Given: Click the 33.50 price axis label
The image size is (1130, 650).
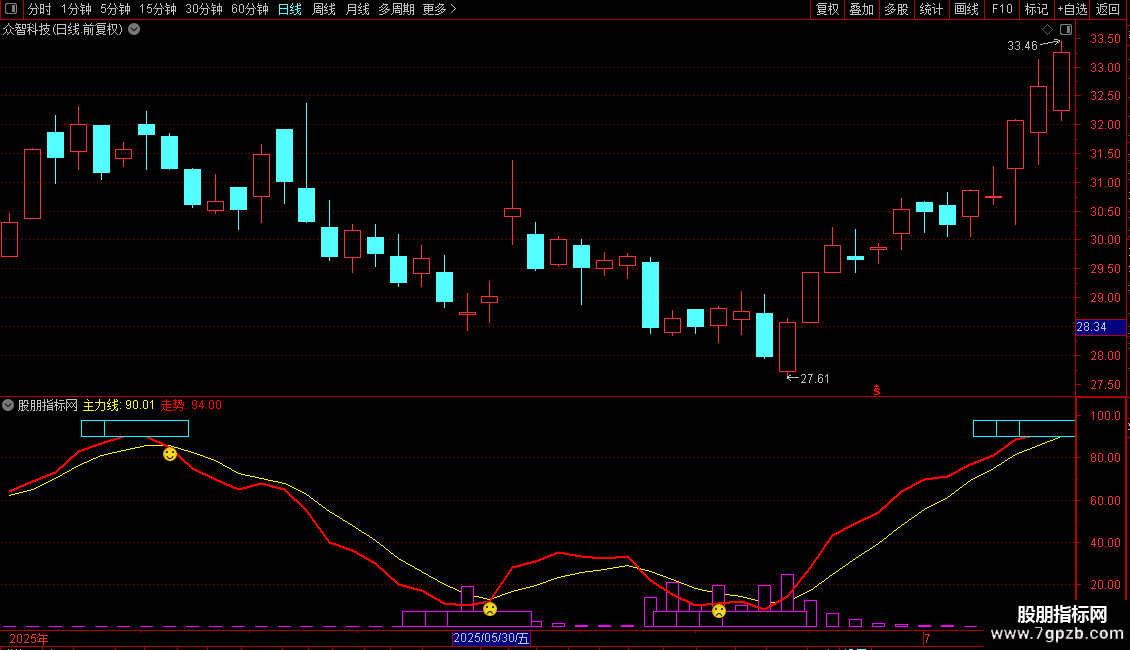Looking at the screenshot, I should pyautogui.click(x=1105, y=39).
